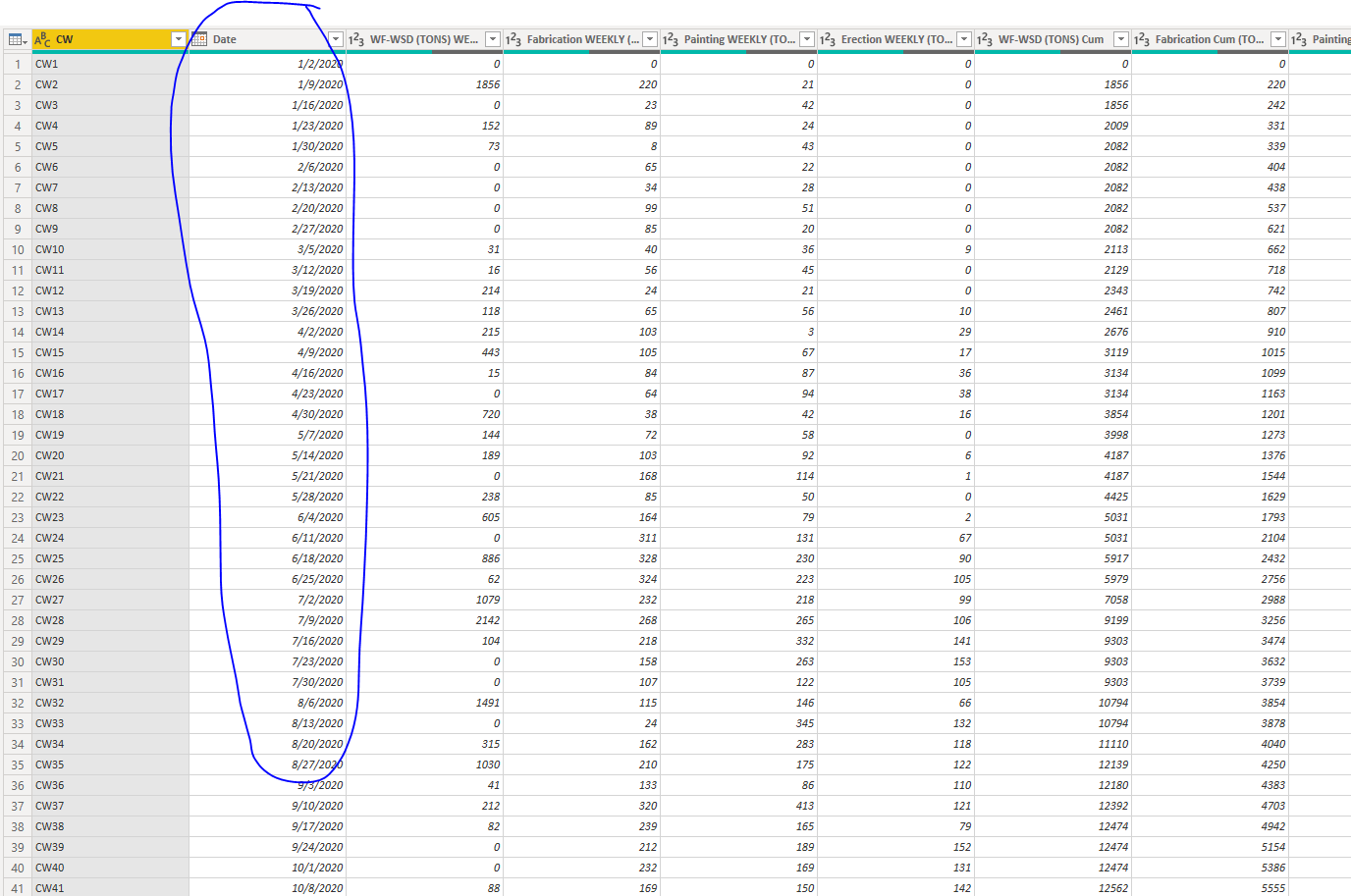Click the CW1 cell

pos(110,64)
